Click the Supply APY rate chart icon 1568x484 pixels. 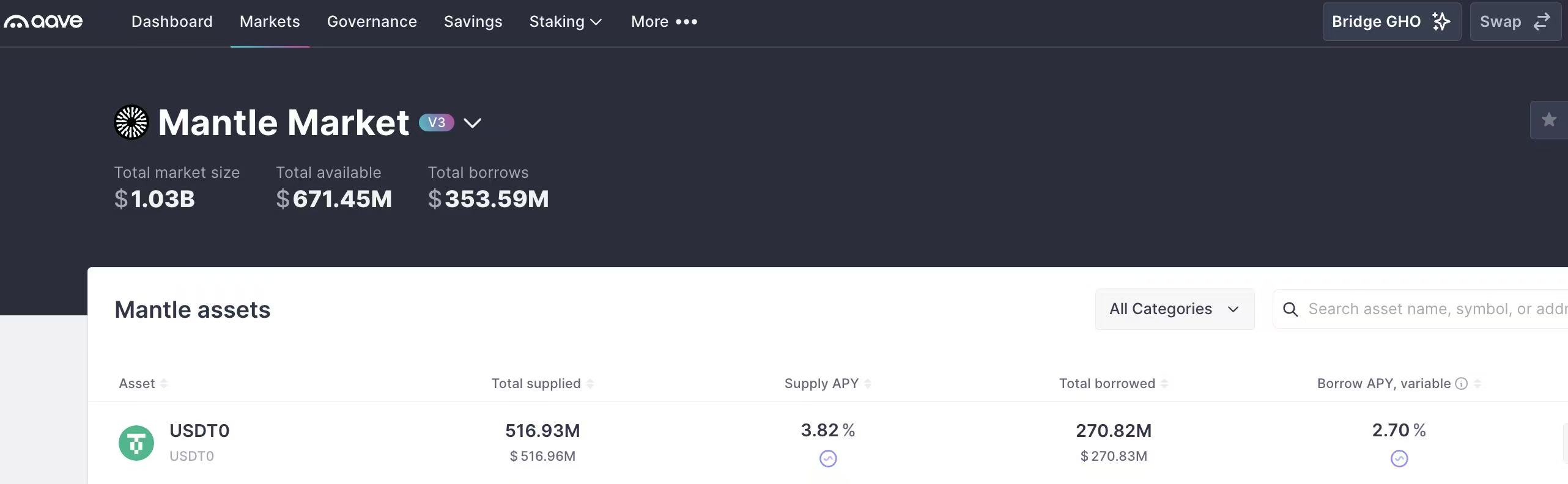[828, 458]
